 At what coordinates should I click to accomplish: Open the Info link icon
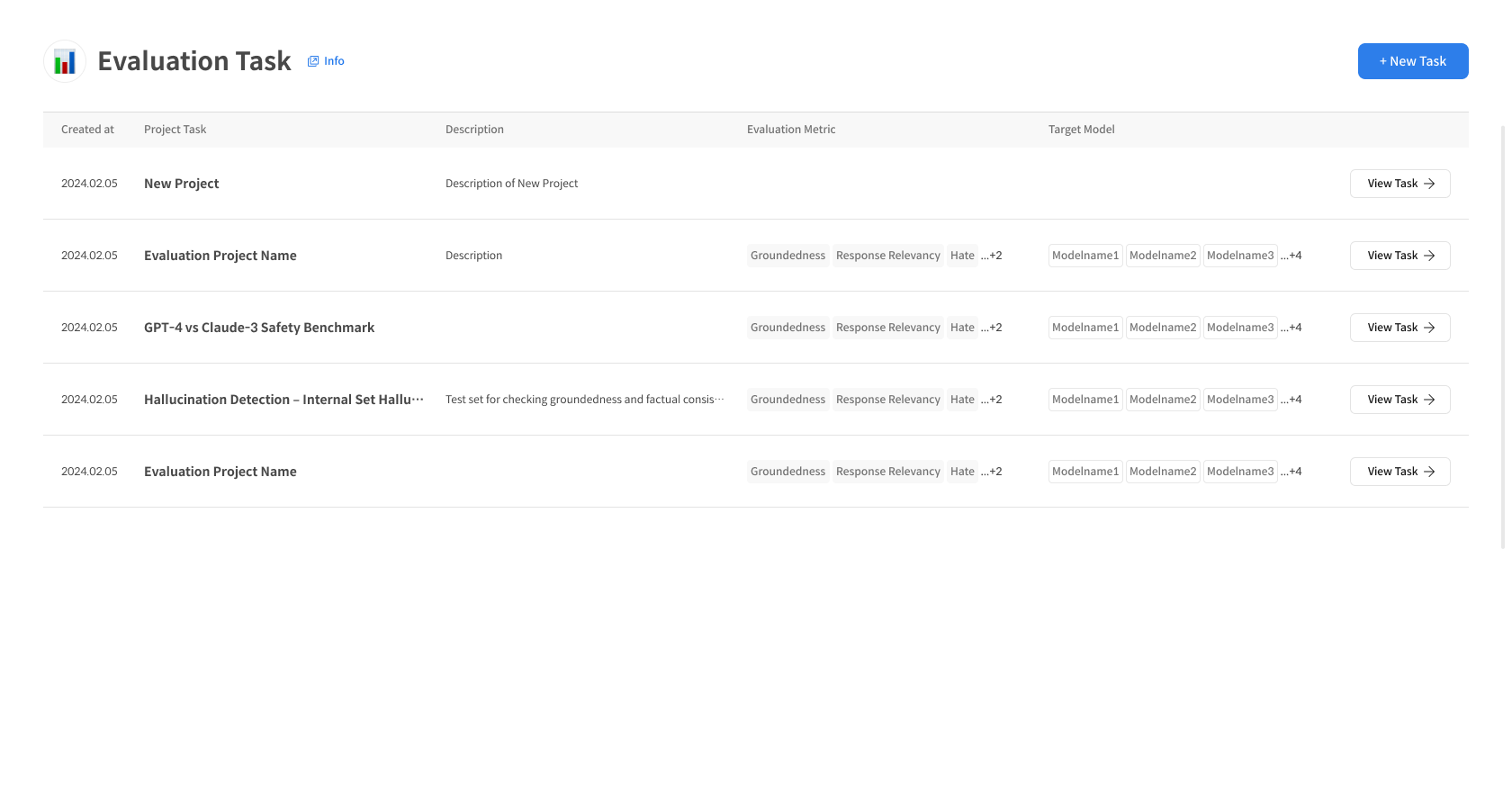click(313, 61)
